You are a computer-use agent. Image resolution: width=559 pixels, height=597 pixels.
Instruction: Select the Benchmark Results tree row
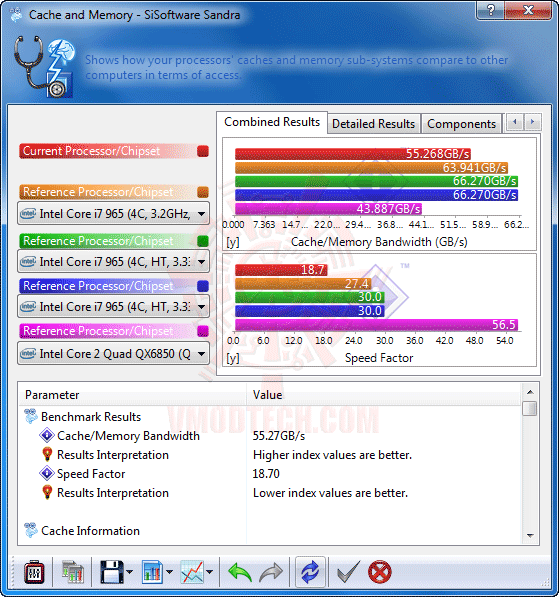[91, 417]
